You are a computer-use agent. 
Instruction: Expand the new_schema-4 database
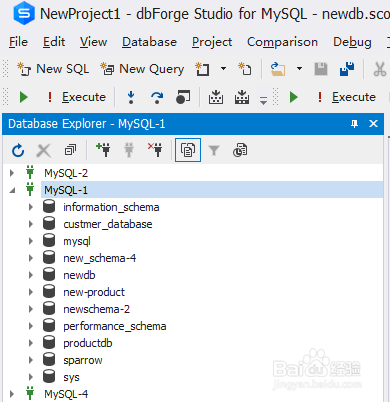pyautogui.click(x=31, y=258)
